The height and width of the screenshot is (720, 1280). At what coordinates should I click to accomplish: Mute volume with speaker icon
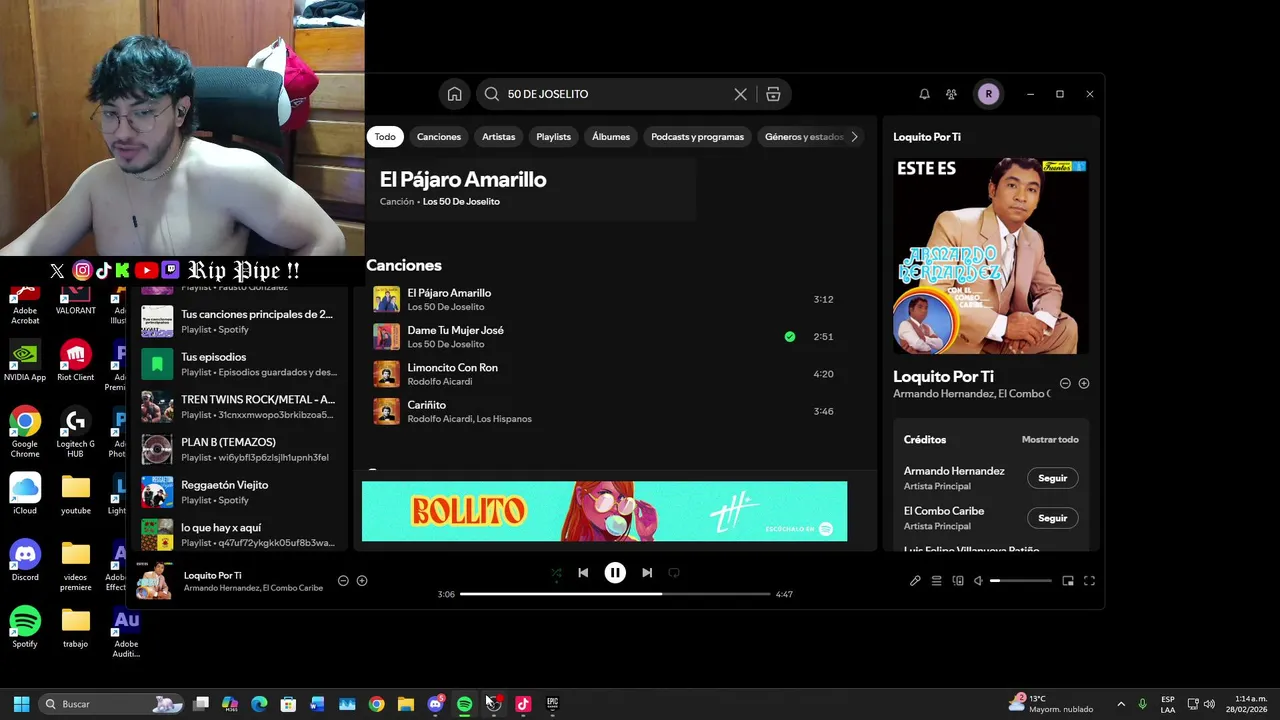(x=979, y=581)
